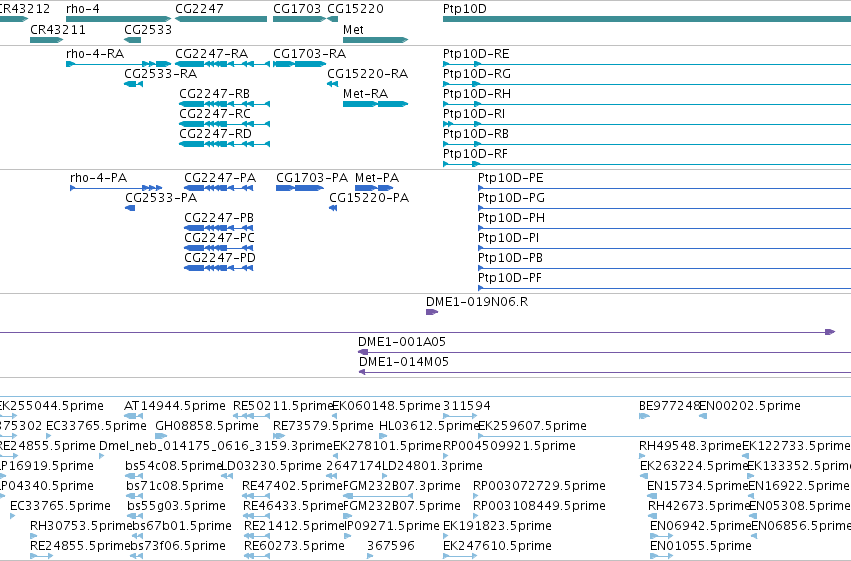Click protein Ptp10D-PB
The width and height of the screenshot is (851, 561).
click(664, 269)
